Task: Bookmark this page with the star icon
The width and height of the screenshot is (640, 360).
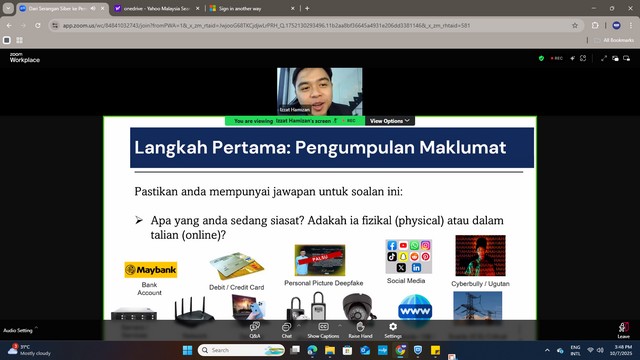Action: click(x=575, y=25)
